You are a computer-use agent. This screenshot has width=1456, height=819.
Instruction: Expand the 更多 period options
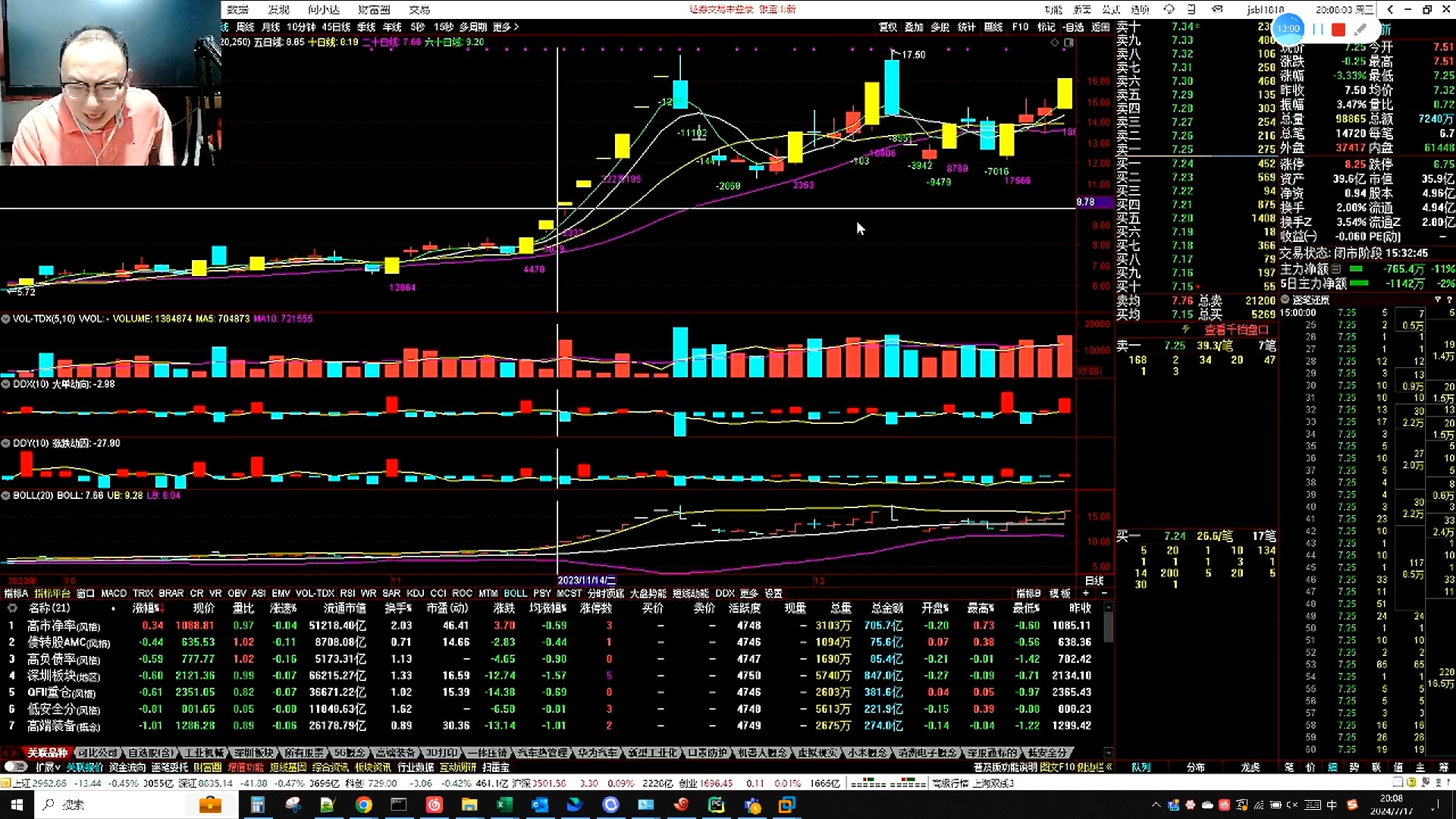pos(506,27)
